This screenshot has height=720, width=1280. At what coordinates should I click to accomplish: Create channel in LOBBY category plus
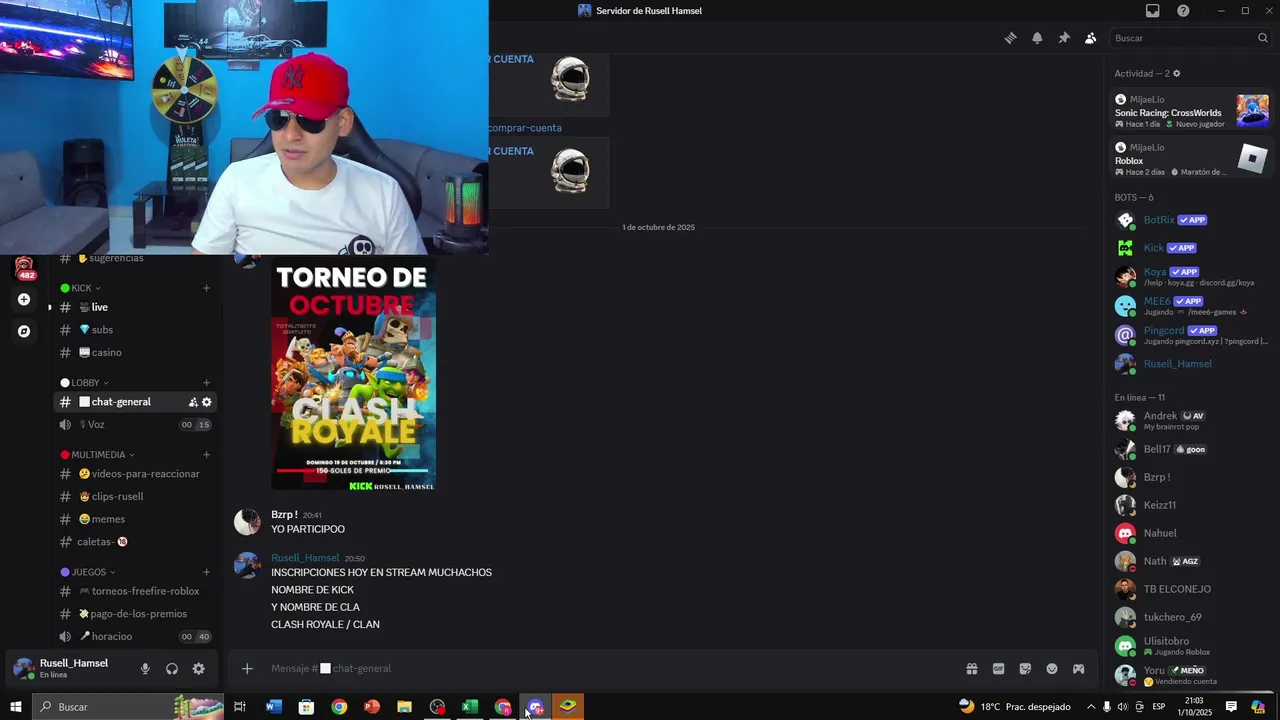[x=206, y=383]
